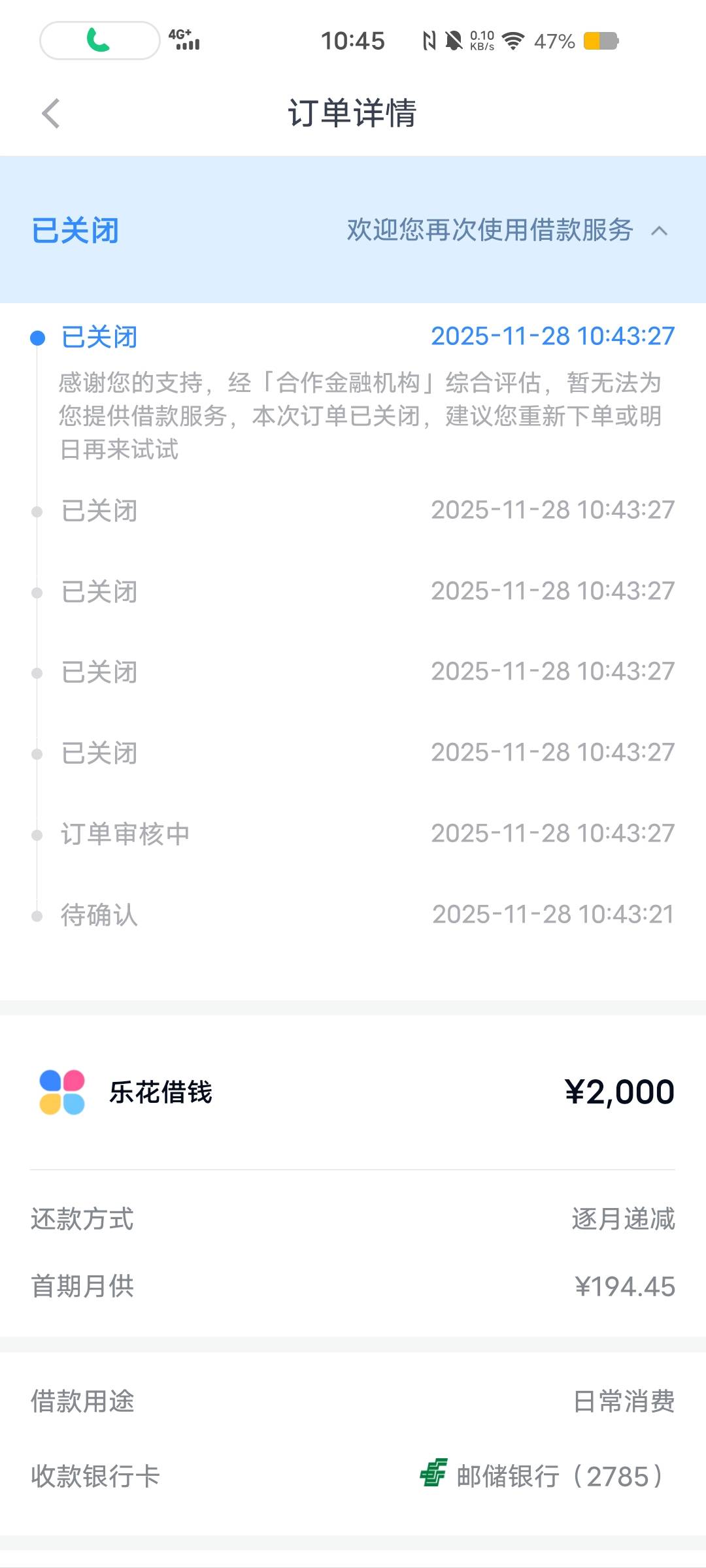Tap the ¥2,000 loan amount
706x1568 pixels.
pos(619,1092)
